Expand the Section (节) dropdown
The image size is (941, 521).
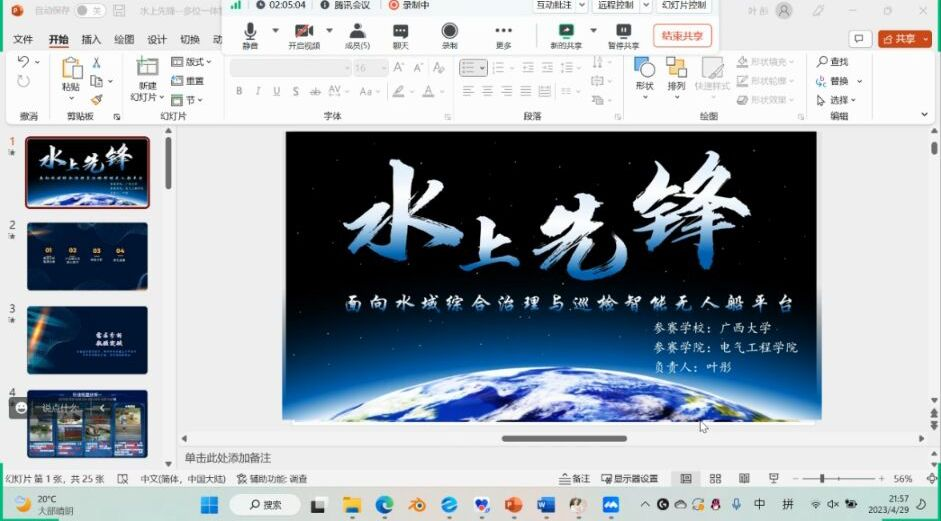coord(186,100)
